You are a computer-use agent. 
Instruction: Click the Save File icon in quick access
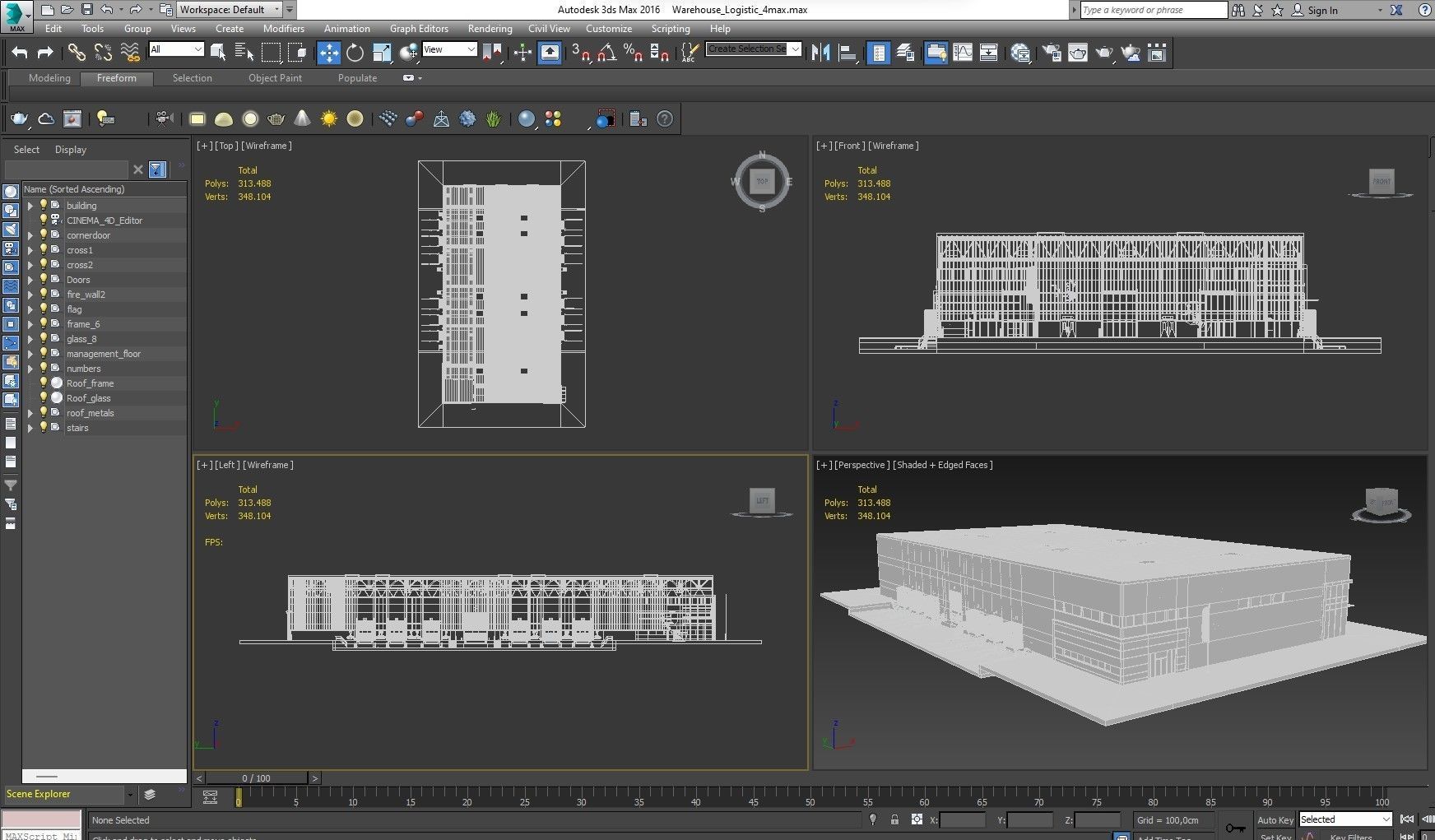coord(86,10)
